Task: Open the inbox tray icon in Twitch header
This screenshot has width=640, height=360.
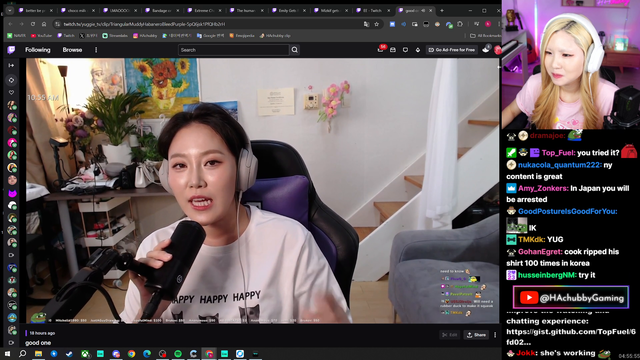Action: (x=393, y=50)
